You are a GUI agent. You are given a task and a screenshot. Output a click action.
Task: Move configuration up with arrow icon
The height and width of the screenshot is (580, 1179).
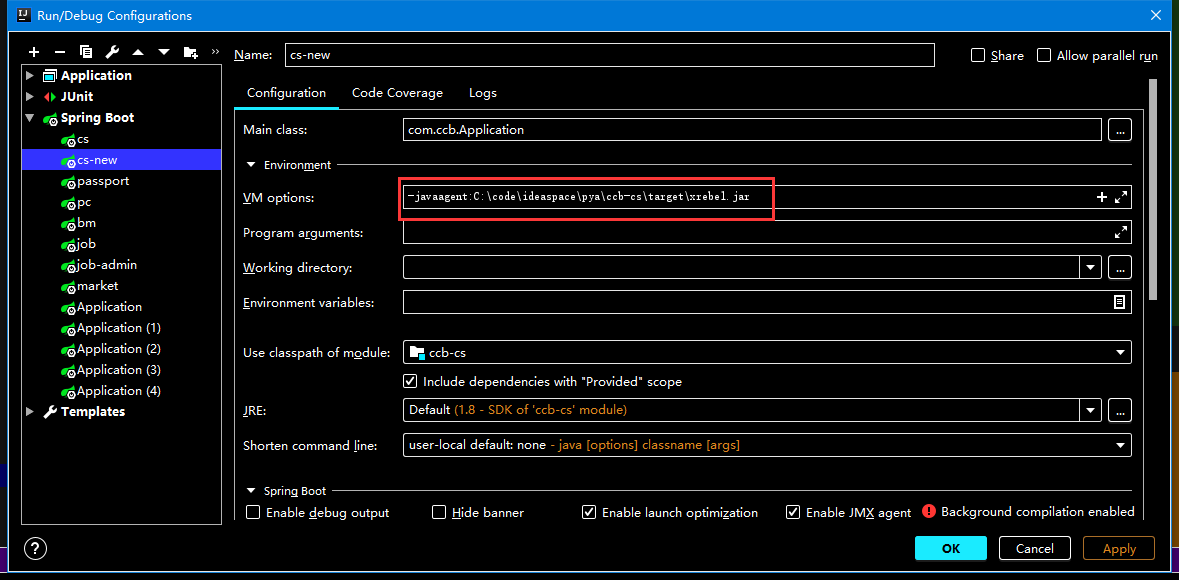click(x=138, y=52)
